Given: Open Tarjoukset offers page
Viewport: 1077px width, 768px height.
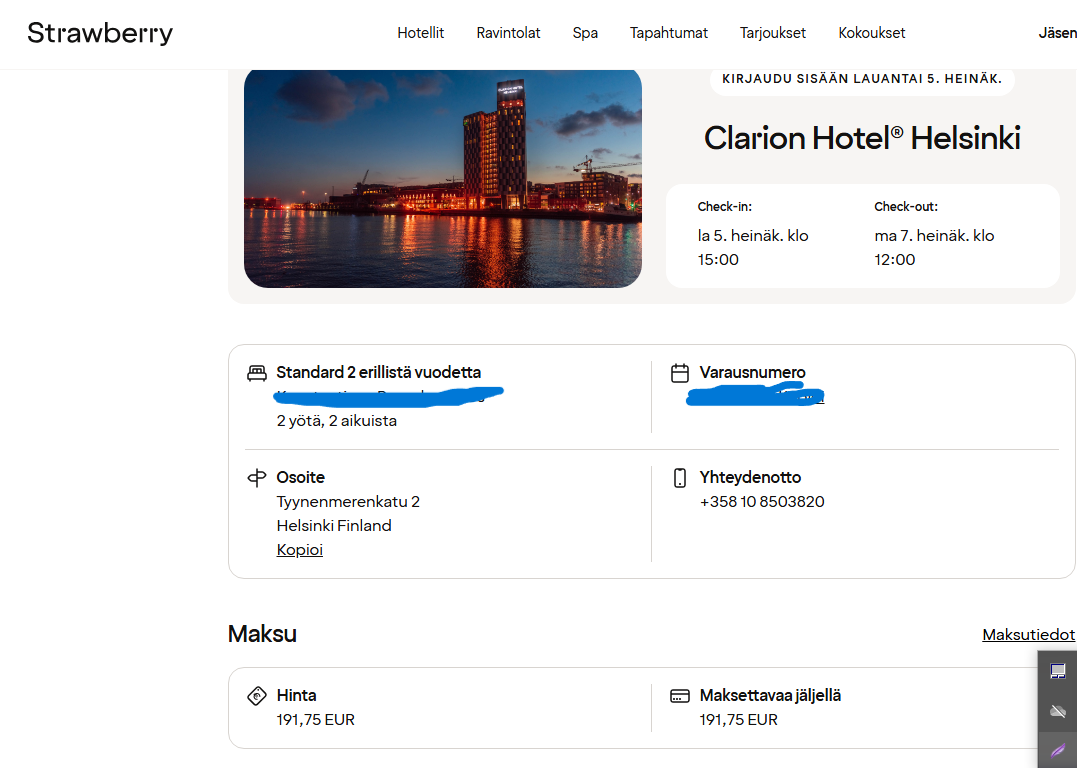Looking at the screenshot, I should [x=773, y=33].
